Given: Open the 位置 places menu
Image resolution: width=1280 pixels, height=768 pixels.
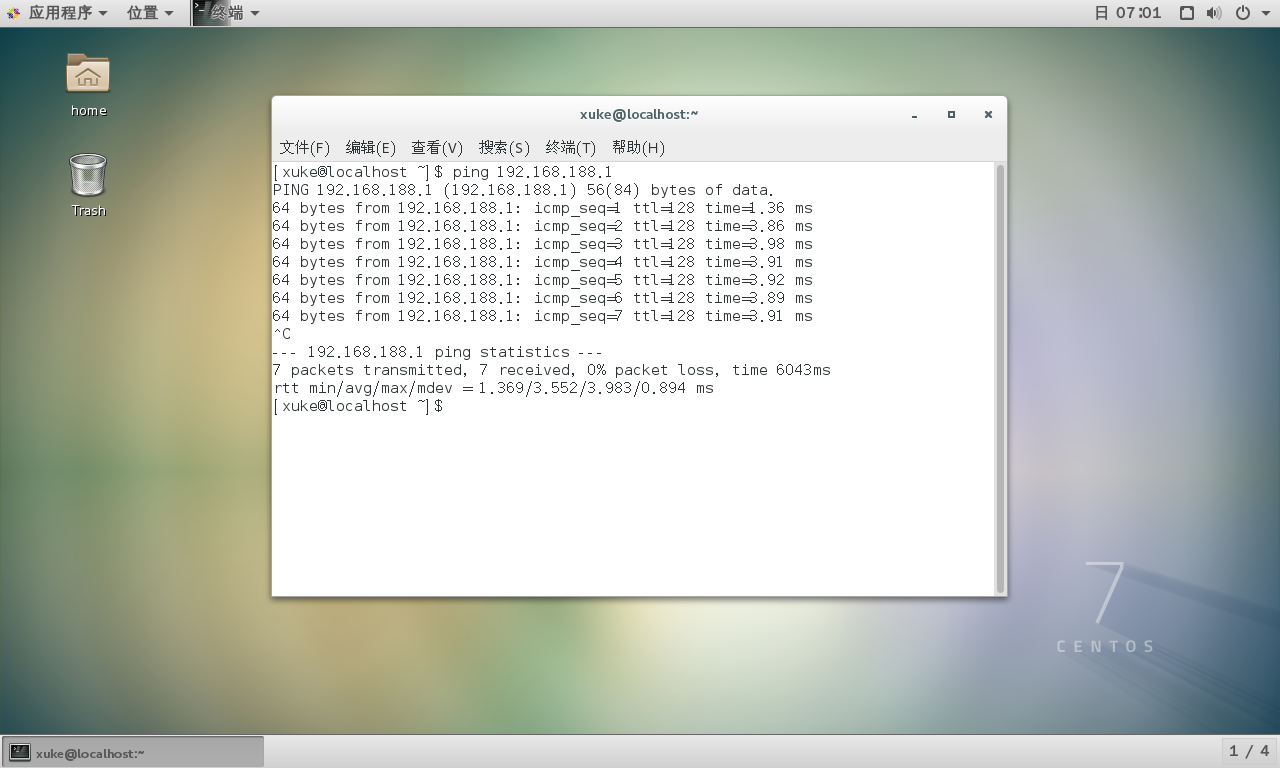Looking at the screenshot, I should coord(150,13).
